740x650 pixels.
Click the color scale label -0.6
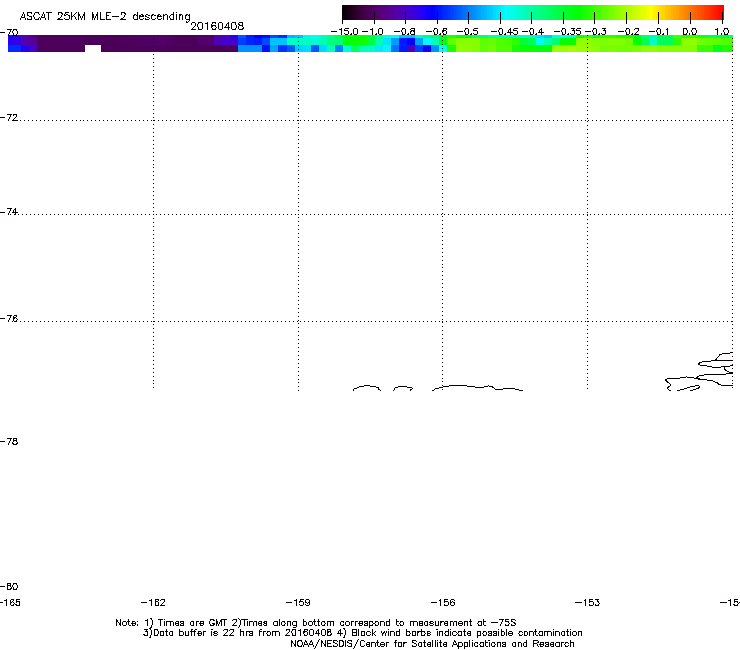click(437, 32)
